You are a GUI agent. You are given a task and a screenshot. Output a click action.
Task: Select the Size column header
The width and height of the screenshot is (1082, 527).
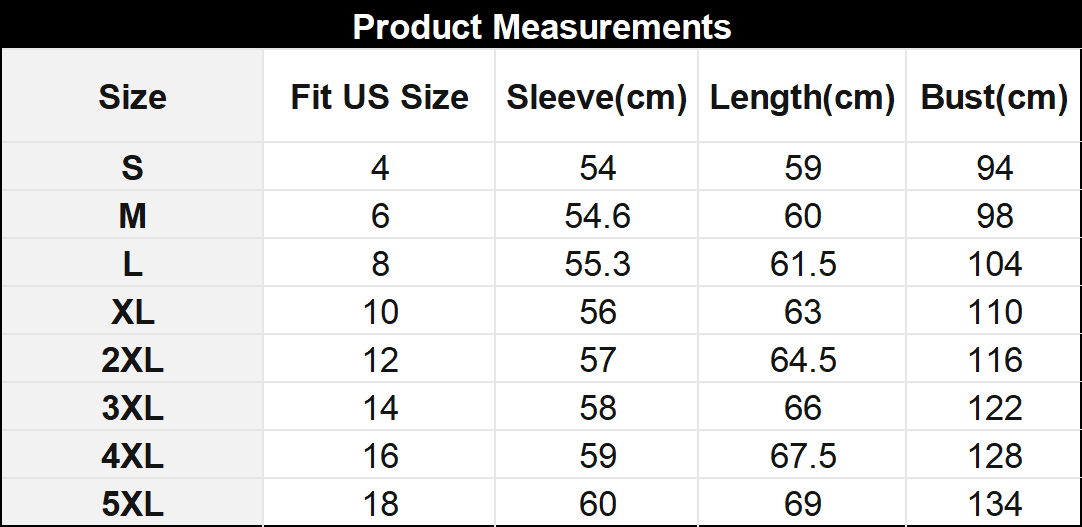pyautogui.click(x=132, y=97)
